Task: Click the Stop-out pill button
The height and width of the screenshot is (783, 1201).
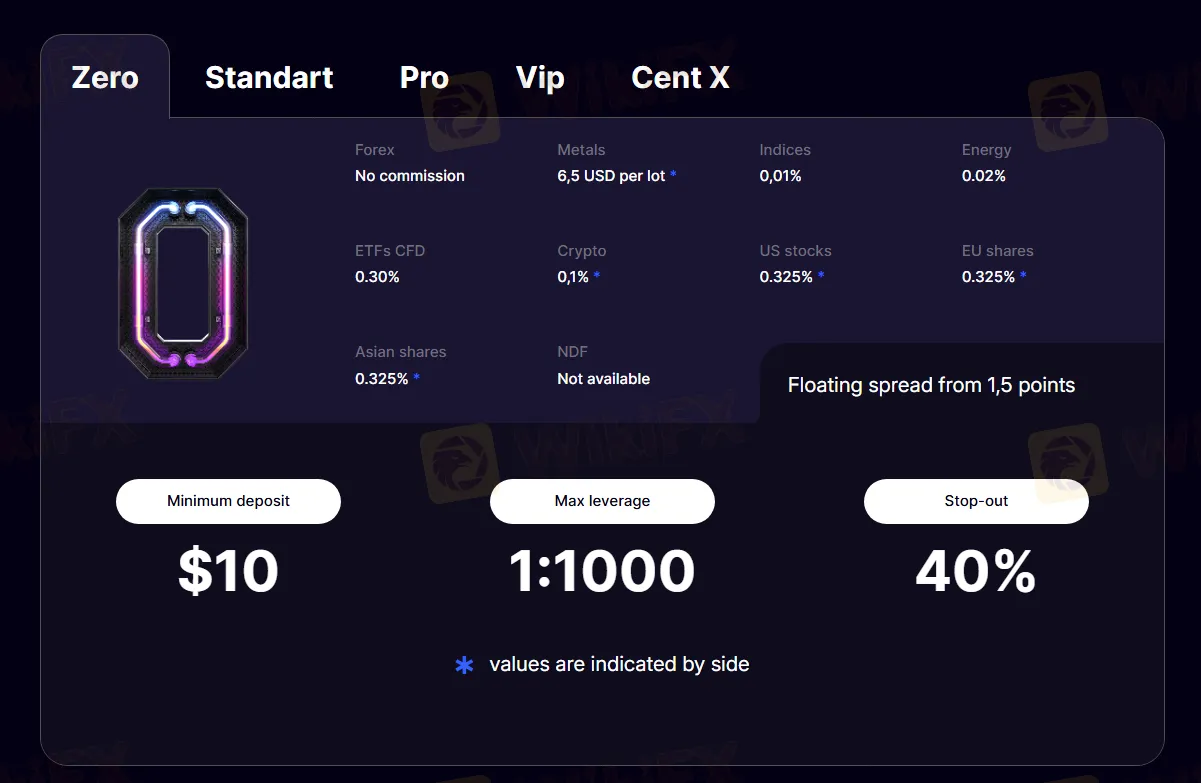Action: (x=976, y=501)
